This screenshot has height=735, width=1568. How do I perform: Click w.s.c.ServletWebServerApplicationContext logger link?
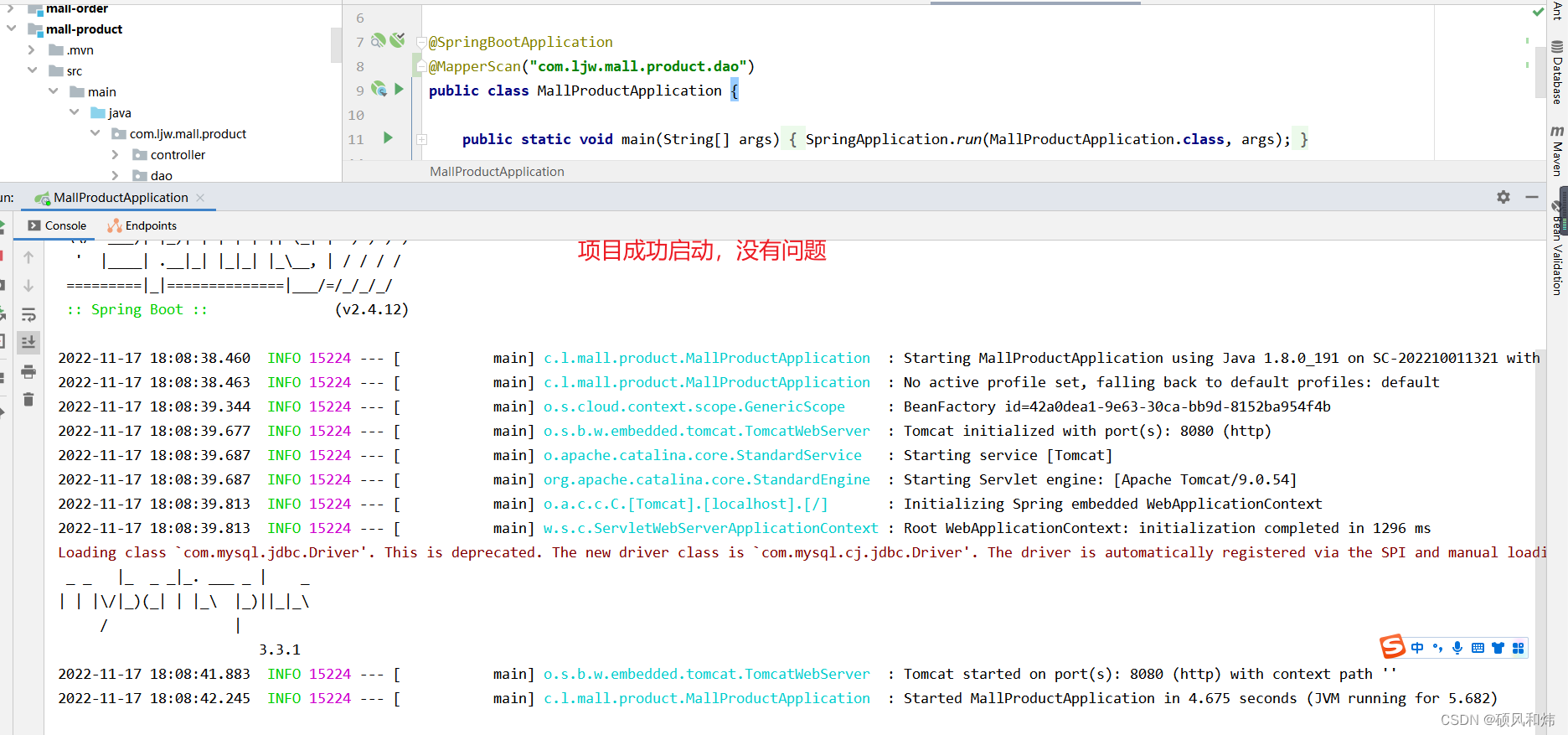711,528
